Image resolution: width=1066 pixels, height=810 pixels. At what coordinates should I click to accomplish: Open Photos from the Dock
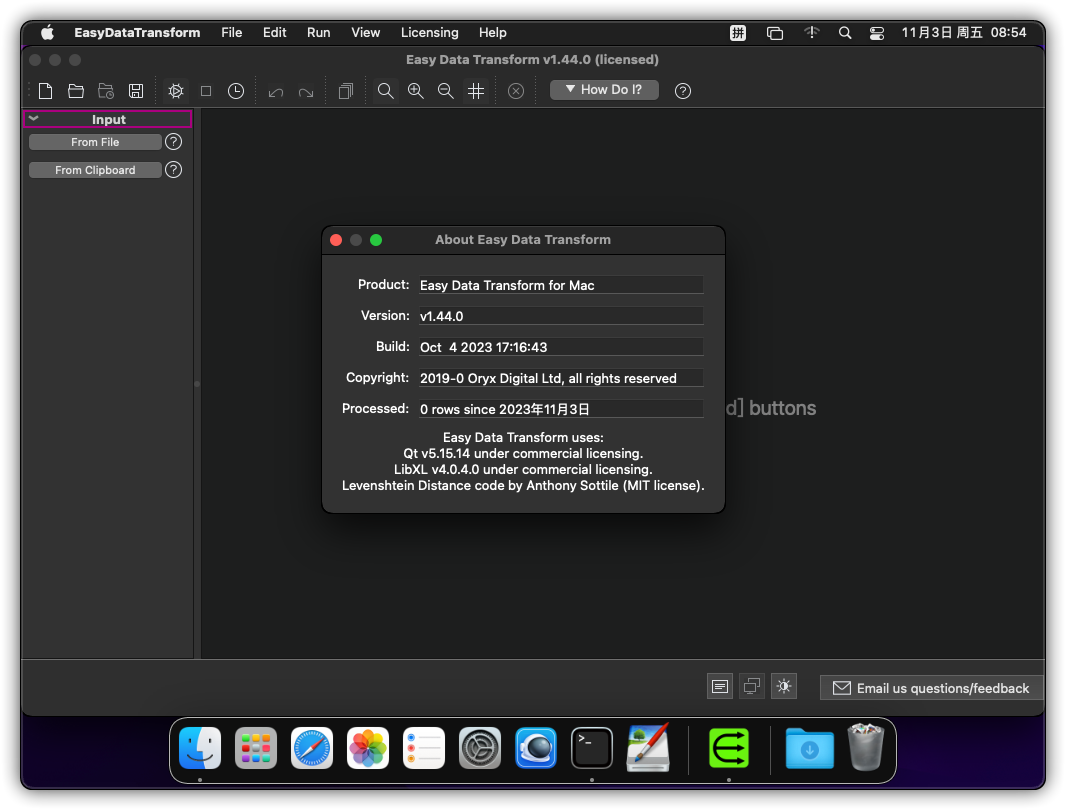click(368, 748)
